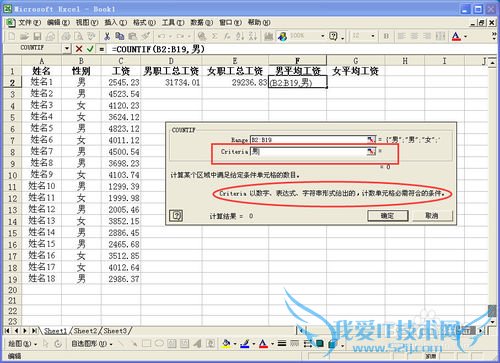
Task: Click the Center alignment icon
Action: [x=414, y=36]
